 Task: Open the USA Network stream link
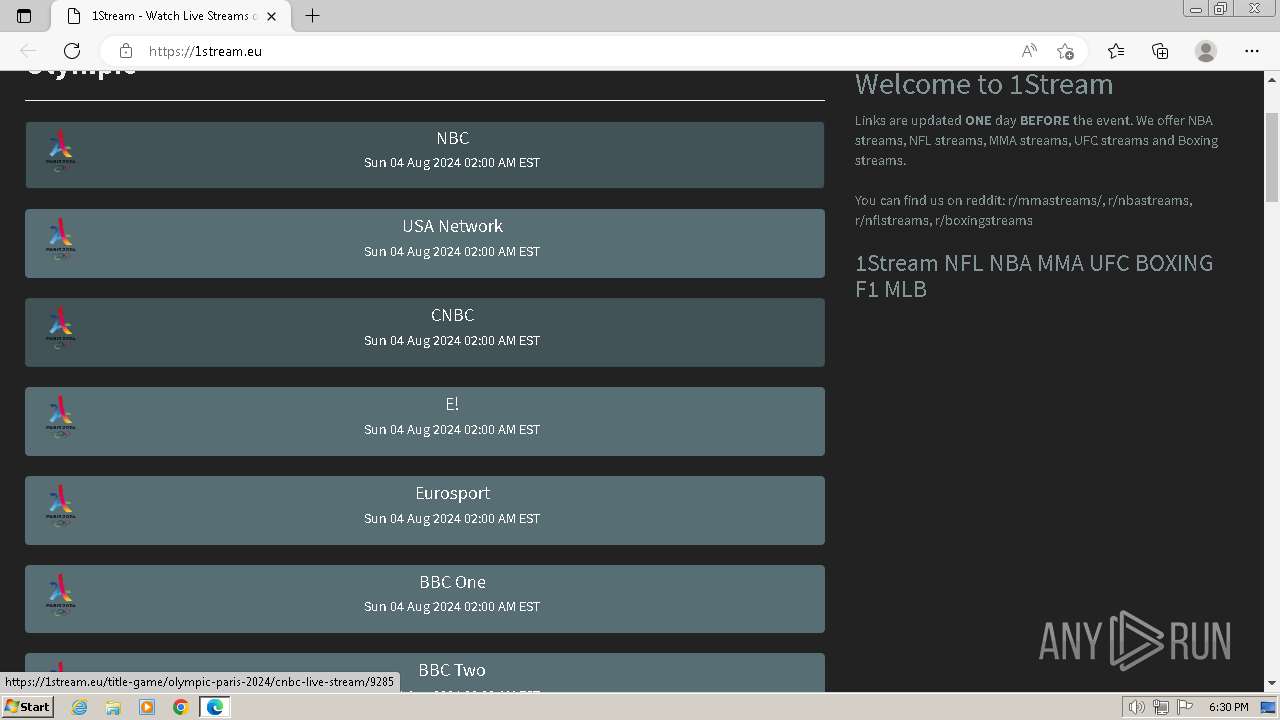tap(425, 243)
